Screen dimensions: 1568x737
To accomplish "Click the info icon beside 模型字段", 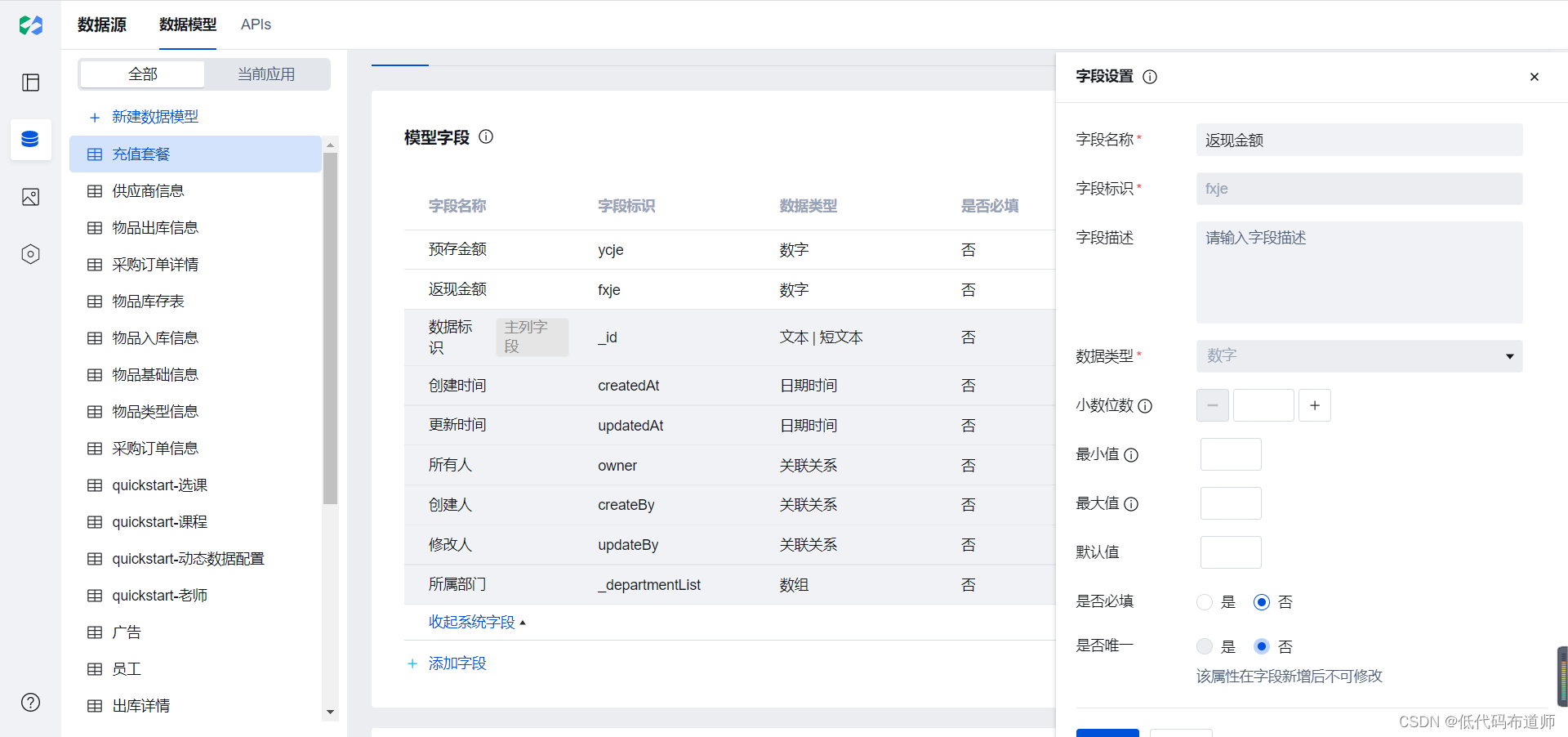I will (486, 136).
